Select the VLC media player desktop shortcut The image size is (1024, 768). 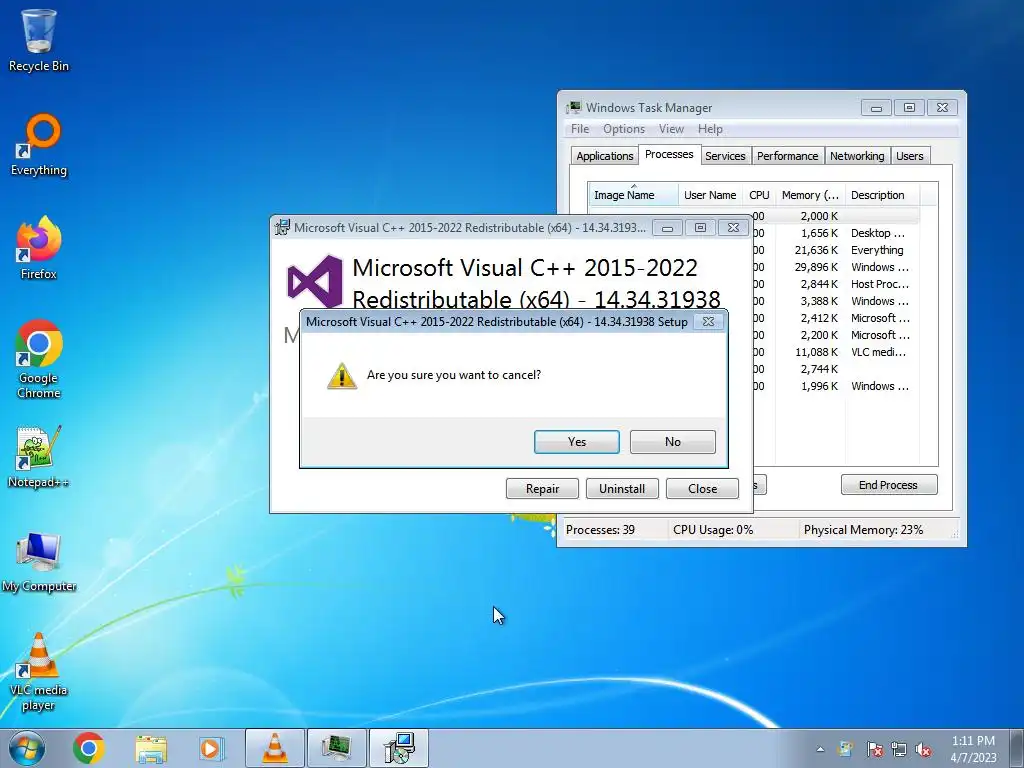pos(39,673)
